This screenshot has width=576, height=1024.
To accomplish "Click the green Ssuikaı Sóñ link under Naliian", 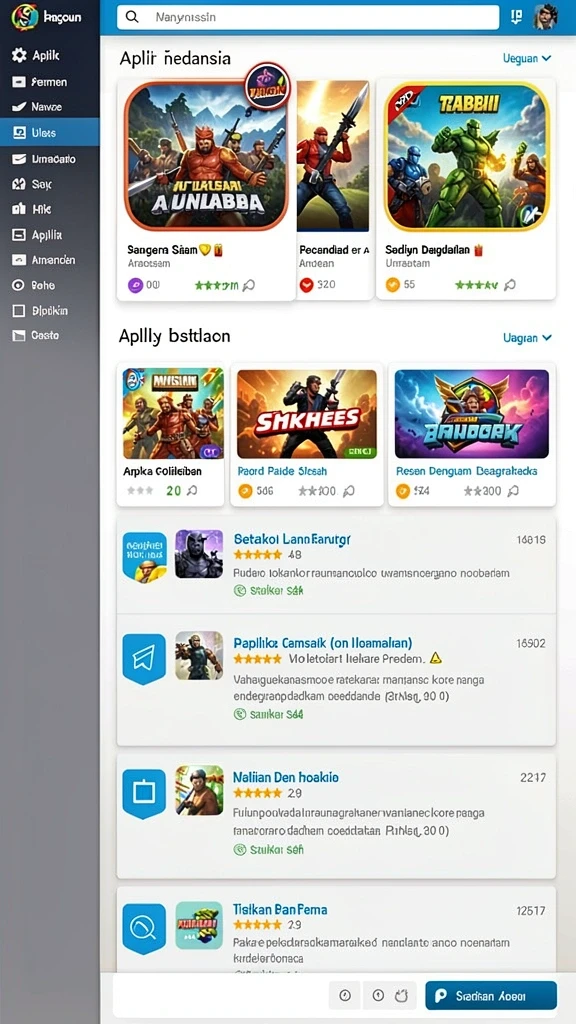I will (268, 850).
